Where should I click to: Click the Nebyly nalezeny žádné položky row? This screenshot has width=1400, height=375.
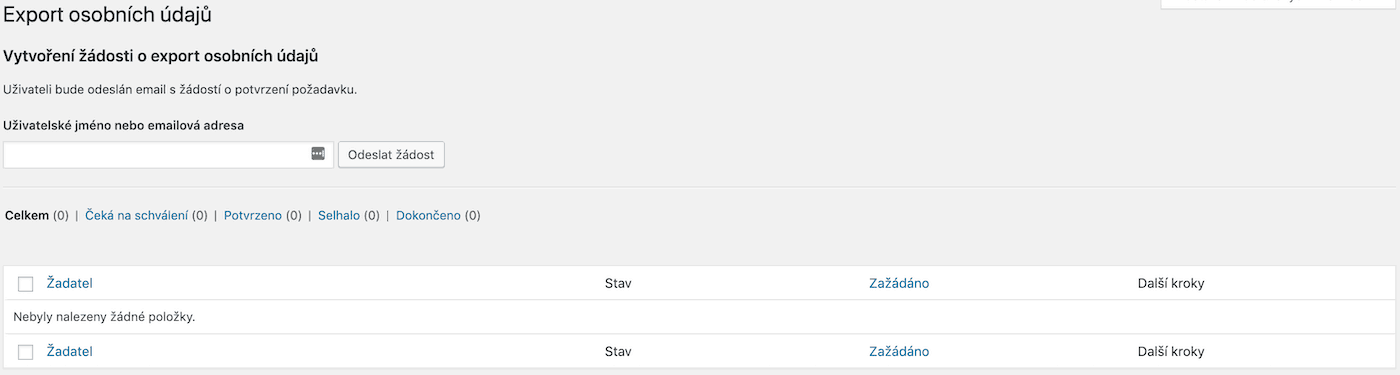[699, 317]
